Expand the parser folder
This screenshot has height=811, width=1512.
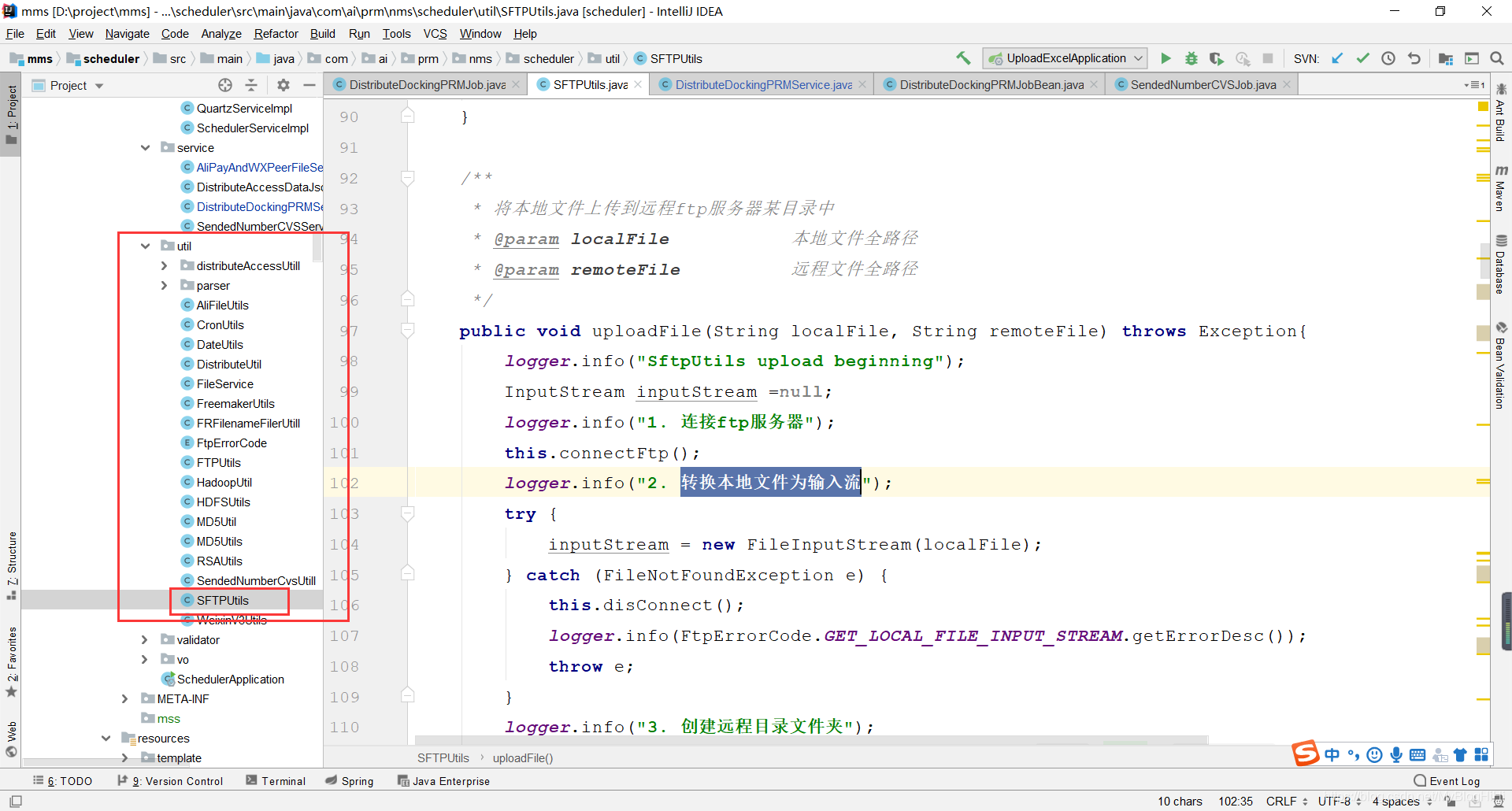point(164,285)
